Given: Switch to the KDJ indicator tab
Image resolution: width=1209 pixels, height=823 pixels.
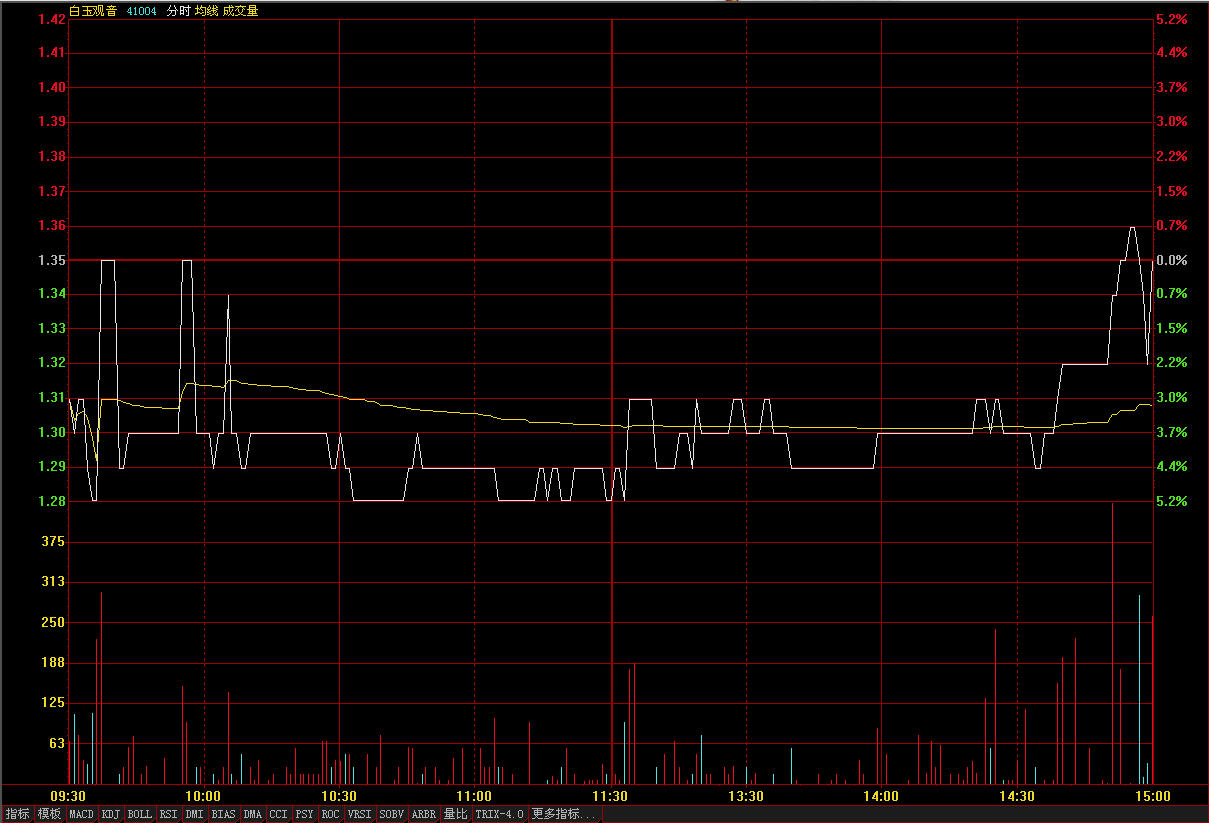Looking at the screenshot, I should coord(111,814).
